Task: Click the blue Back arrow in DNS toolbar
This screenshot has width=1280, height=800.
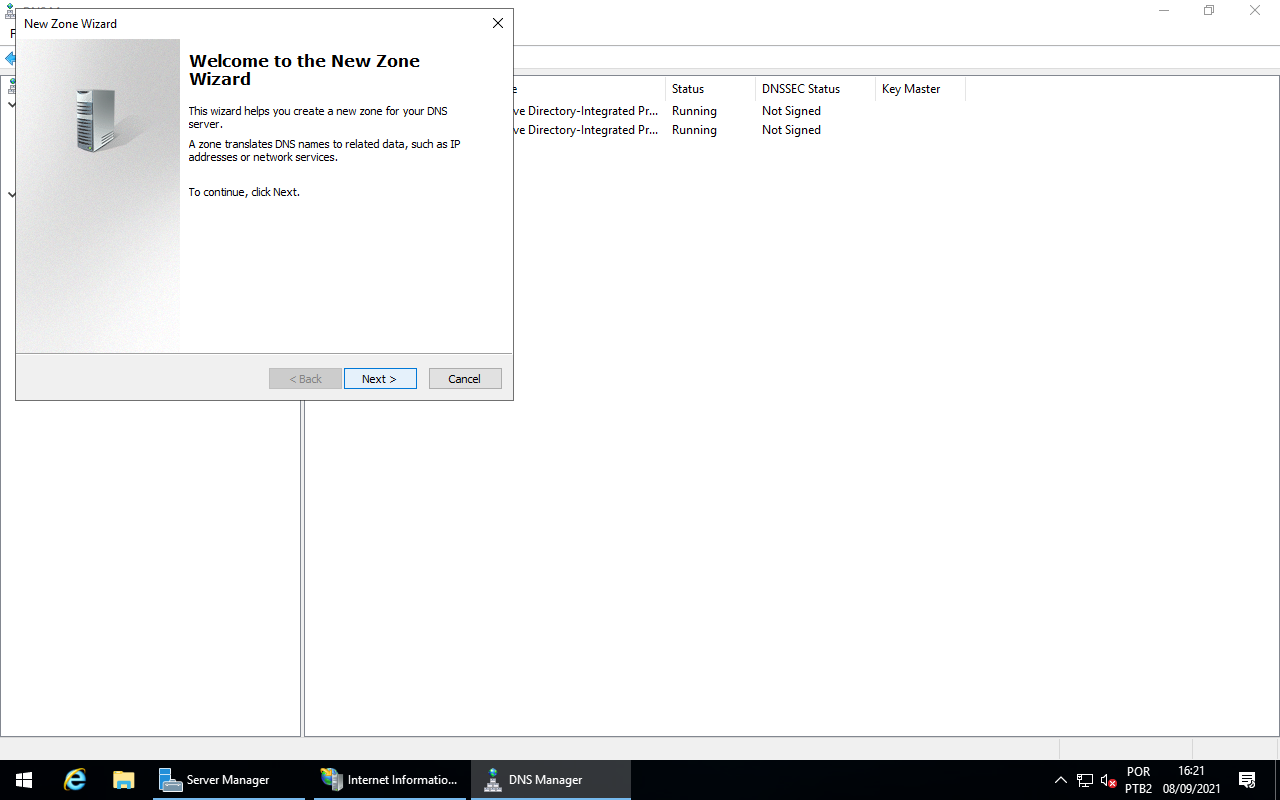Action: pyautogui.click(x=10, y=59)
